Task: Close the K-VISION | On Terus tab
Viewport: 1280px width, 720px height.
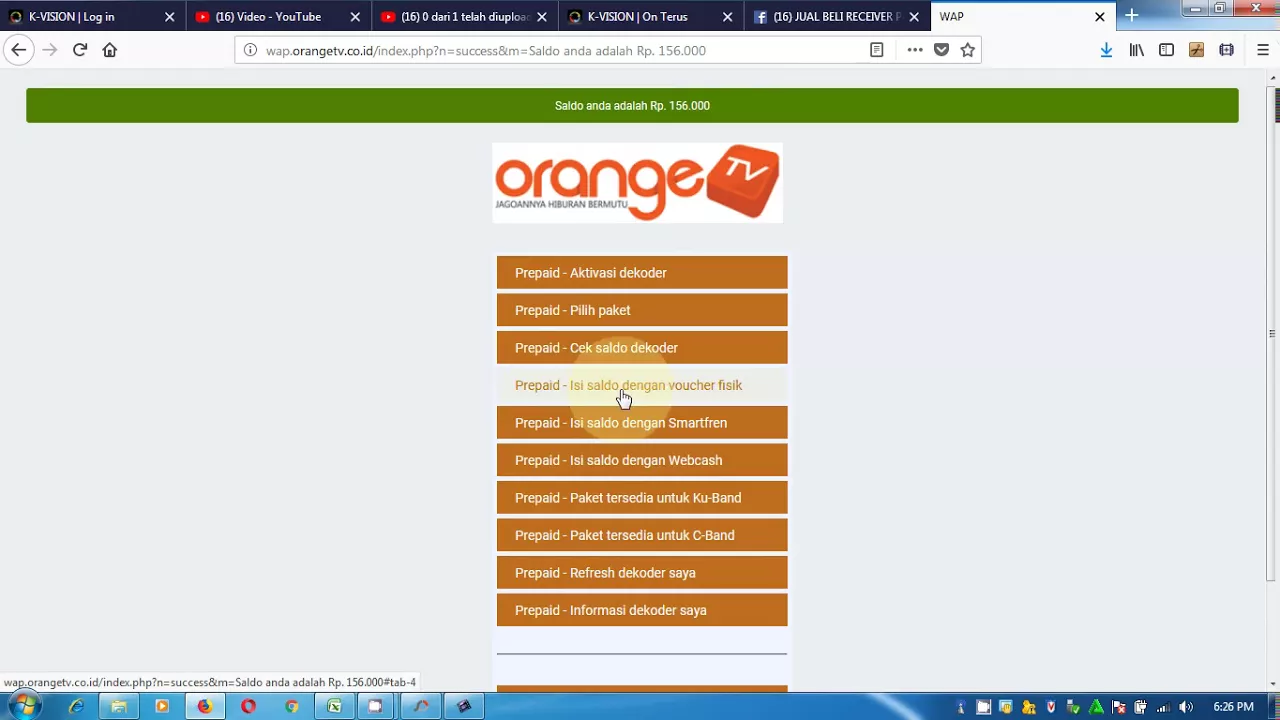Action: tap(727, 17)
